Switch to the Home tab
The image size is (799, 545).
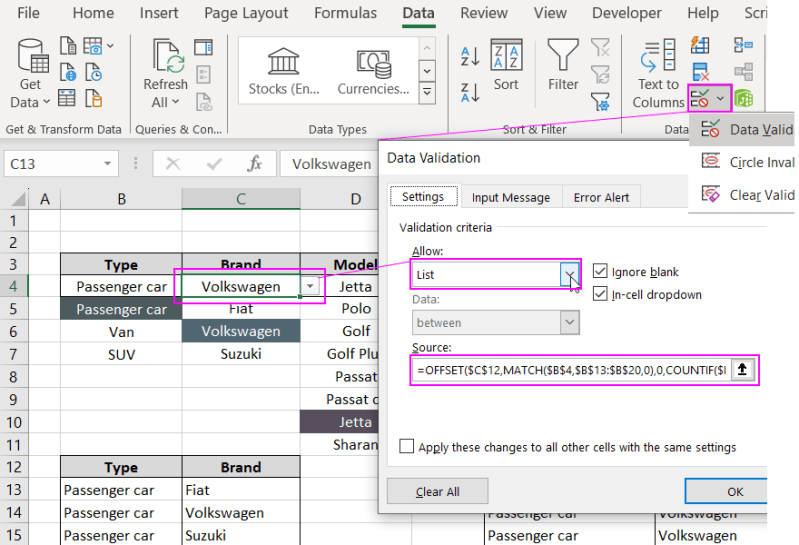(93, 13)
